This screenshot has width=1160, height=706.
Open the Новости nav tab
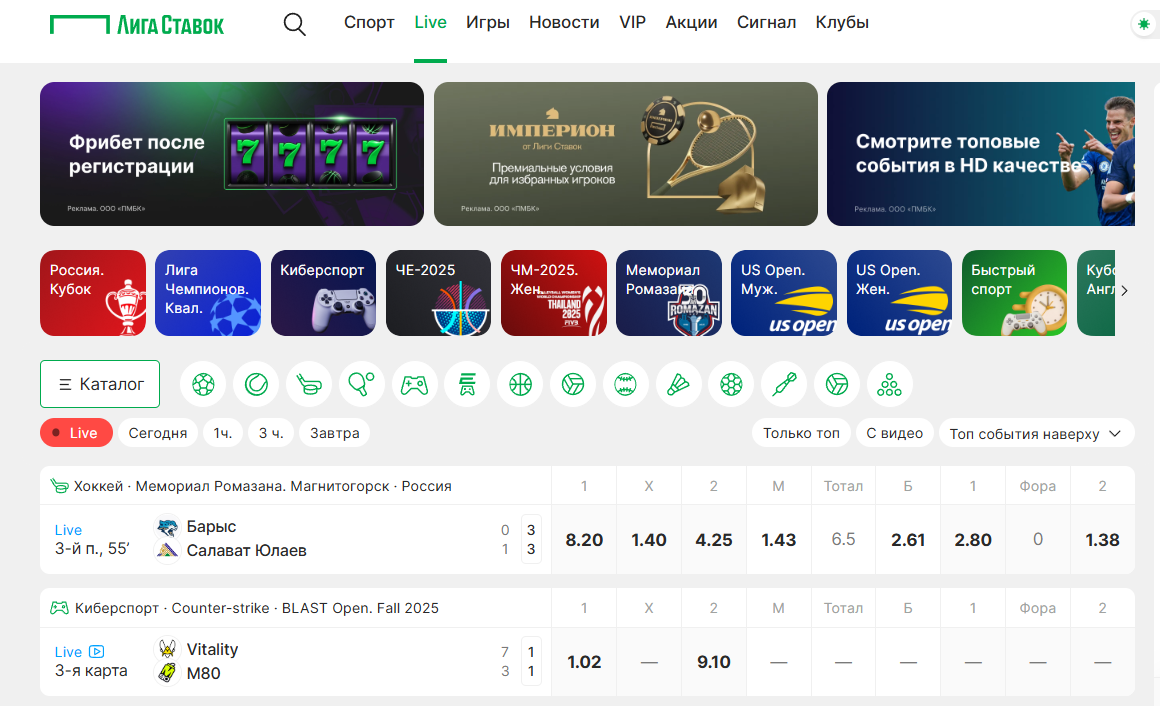(564, 22)
